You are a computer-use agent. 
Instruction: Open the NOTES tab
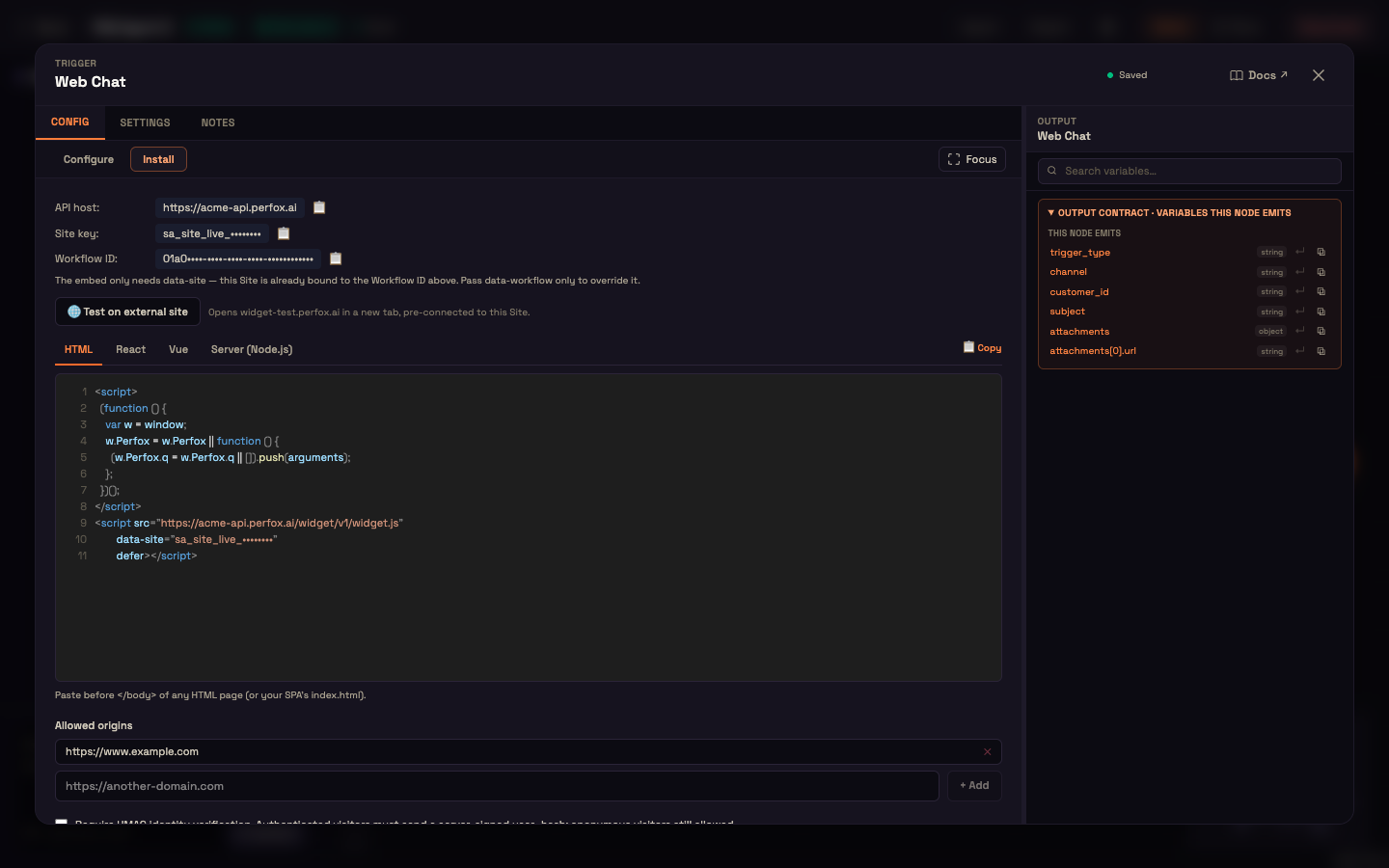point(218,122)
